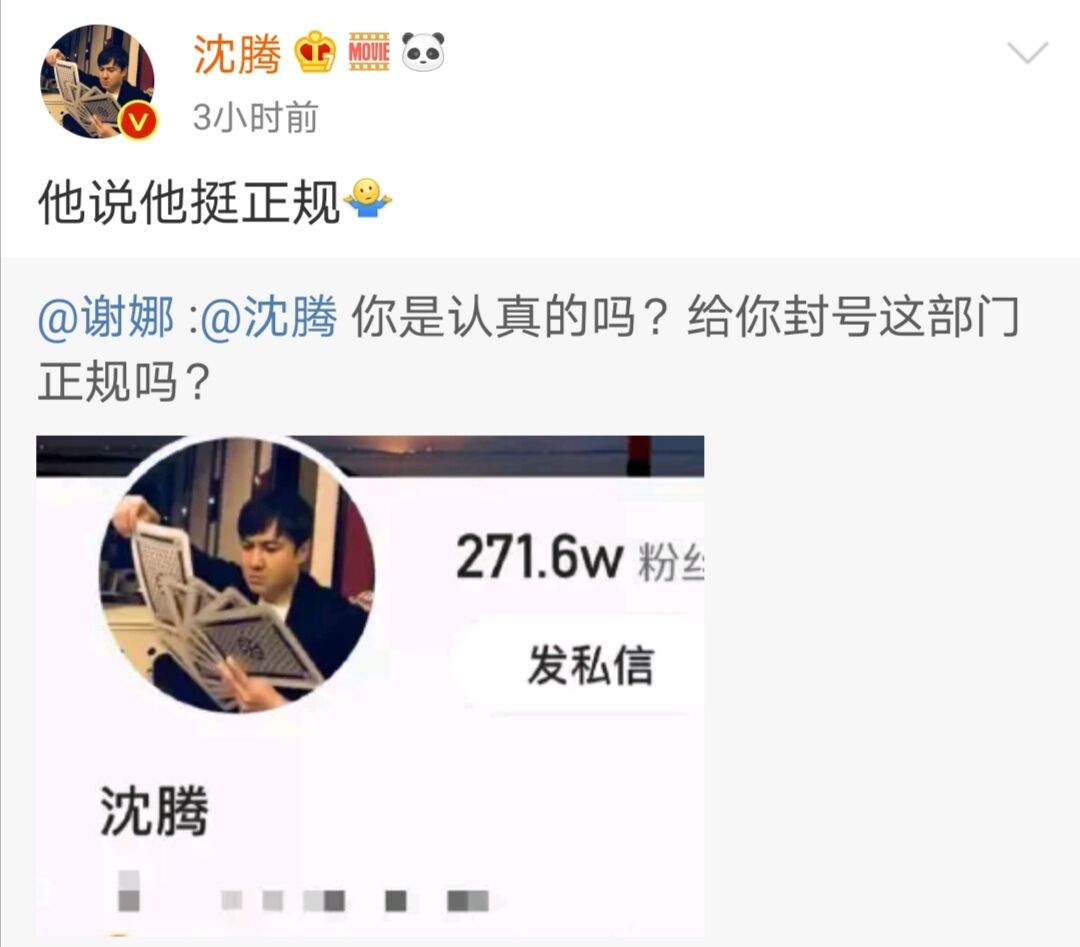The width and height of the screenshot is (1080, 947).
Task: Tap the large circular avatar in screenshot
Action: point(238,575)
